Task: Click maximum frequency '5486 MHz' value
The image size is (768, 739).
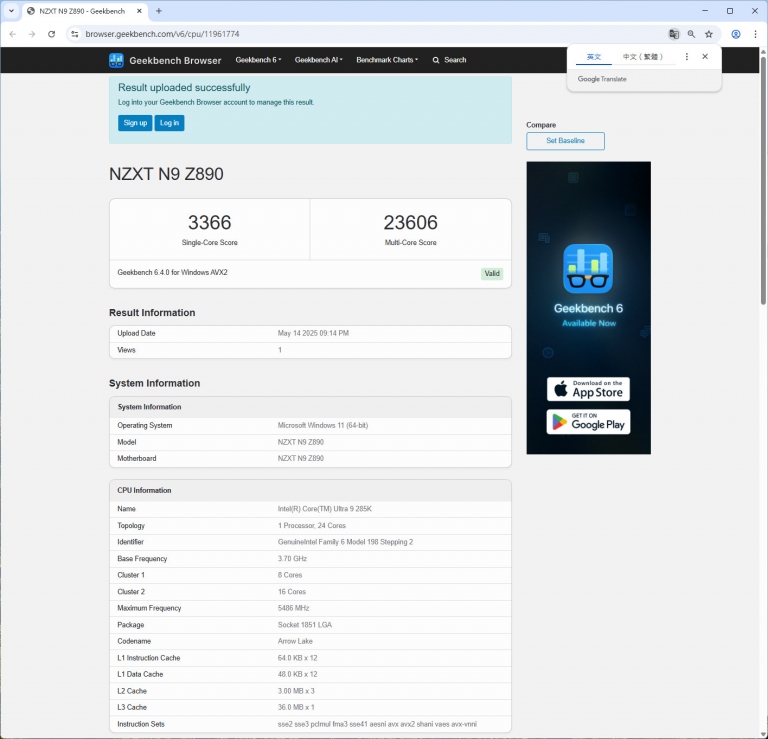Action: (293, 608)
